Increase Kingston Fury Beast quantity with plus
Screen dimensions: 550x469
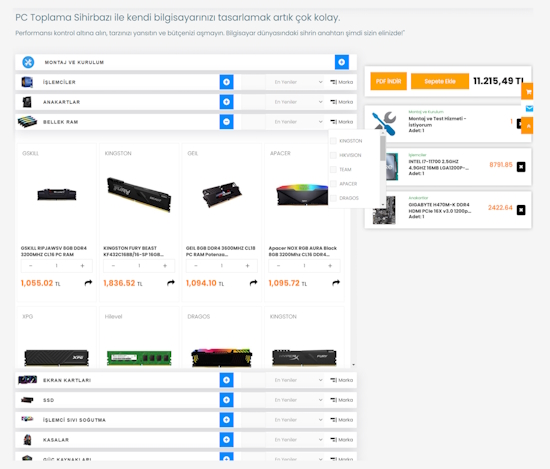165,266
